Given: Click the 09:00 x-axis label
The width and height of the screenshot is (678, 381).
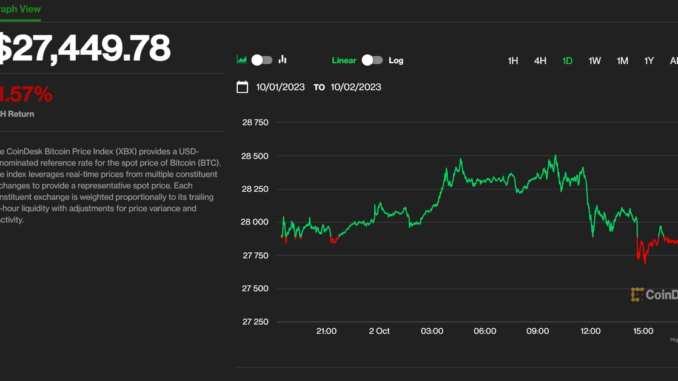Looking at the screenshot, I should [x=537, y=331].
